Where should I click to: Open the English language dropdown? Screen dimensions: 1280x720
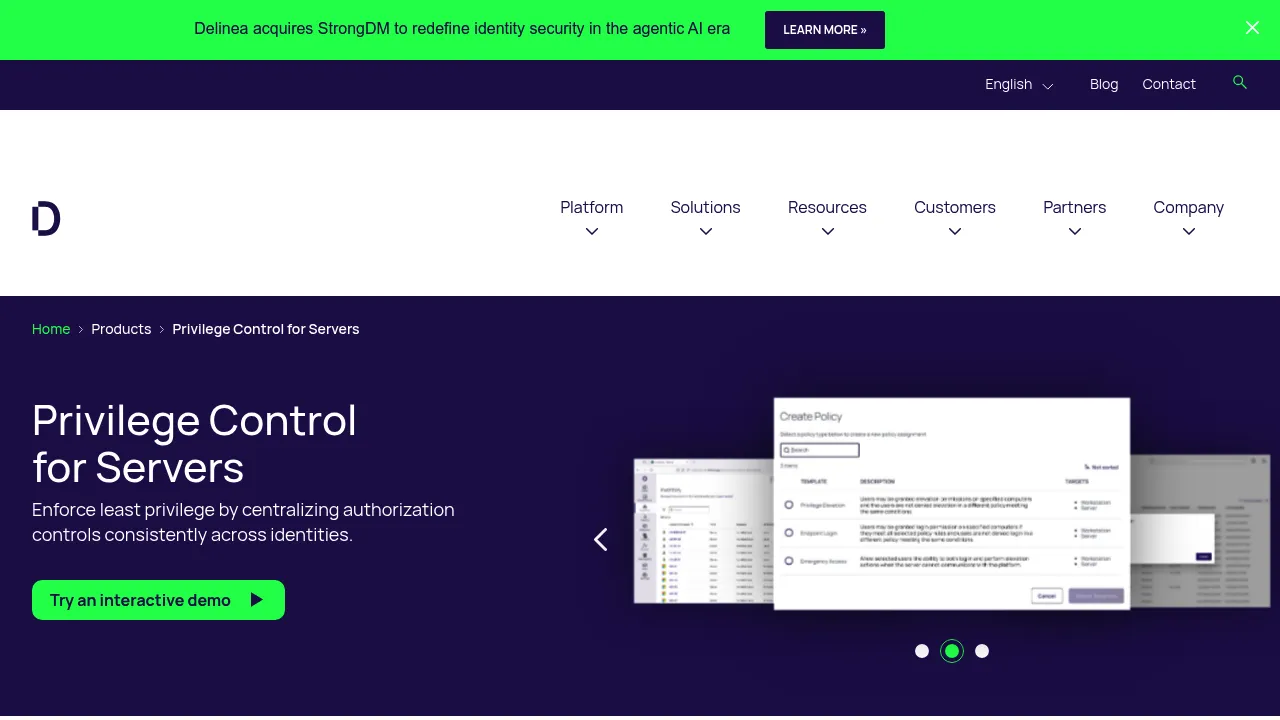(x=1019, y=84)
